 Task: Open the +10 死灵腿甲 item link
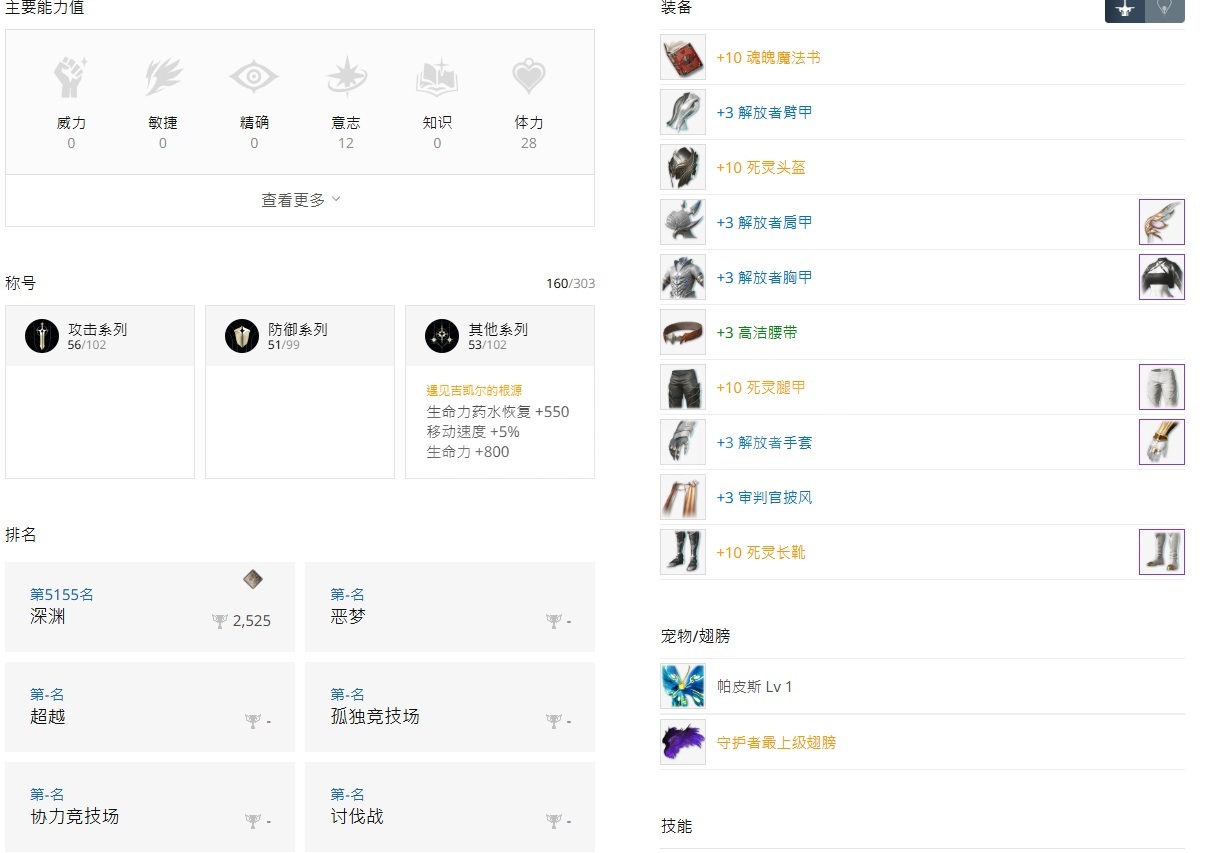pyautogui.click(x=761, y=387)
